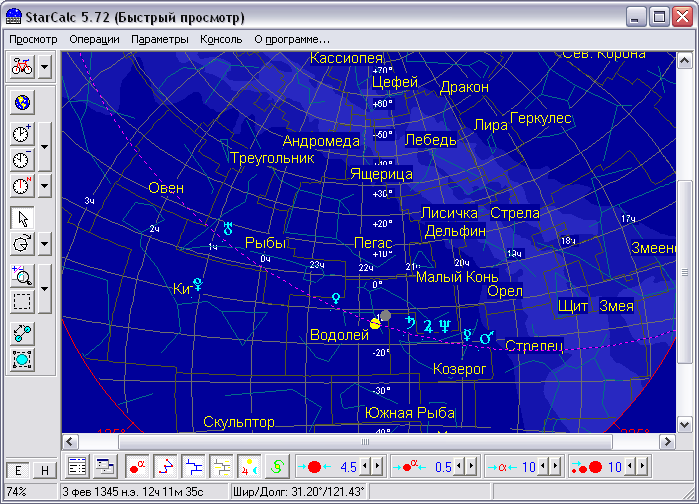699x504 pixels.
Task: Toggle planets display button in bottom toolbar
Action: 249,466
